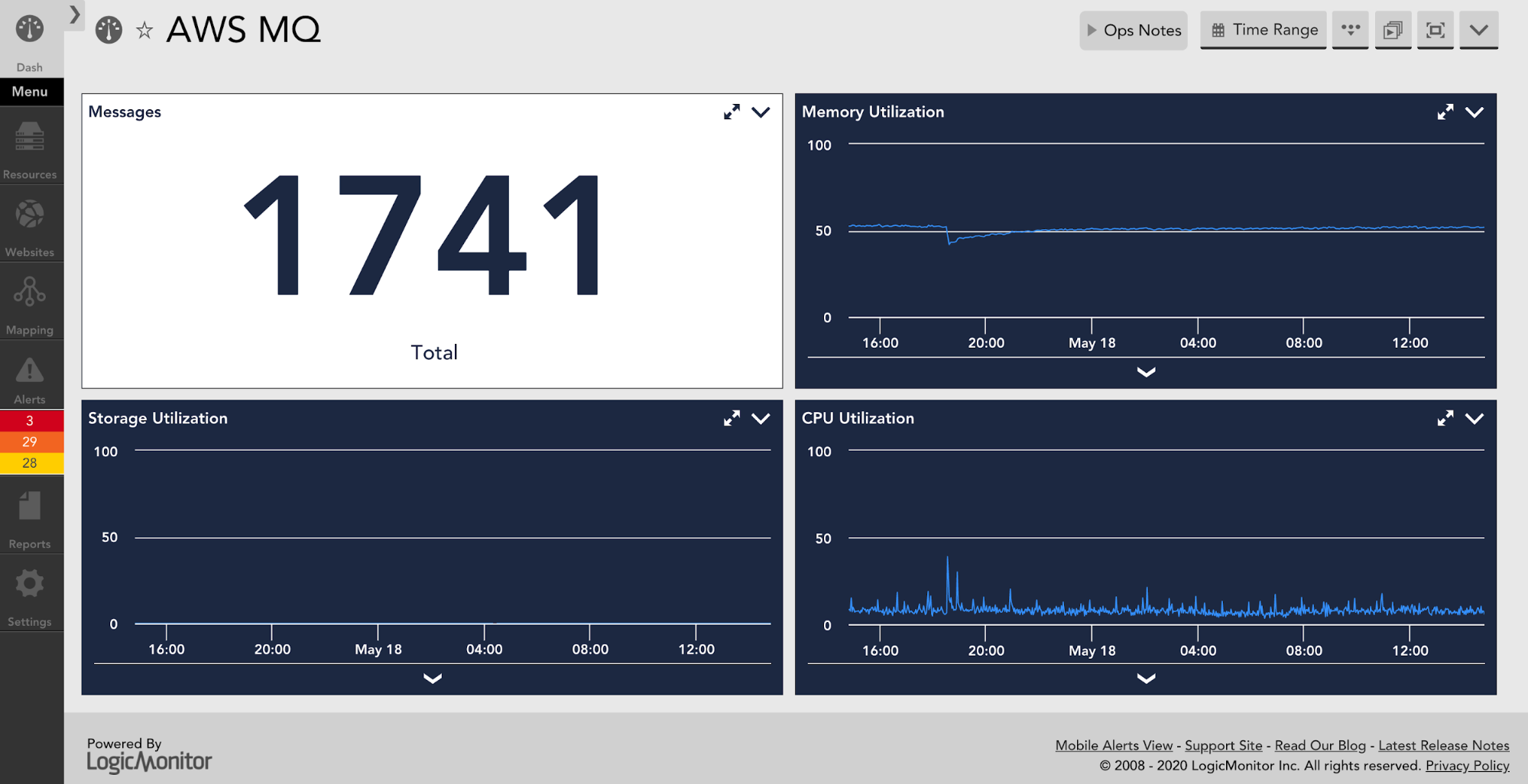
Task: Toggle Ops Notes display
Action: (1134, 30)
